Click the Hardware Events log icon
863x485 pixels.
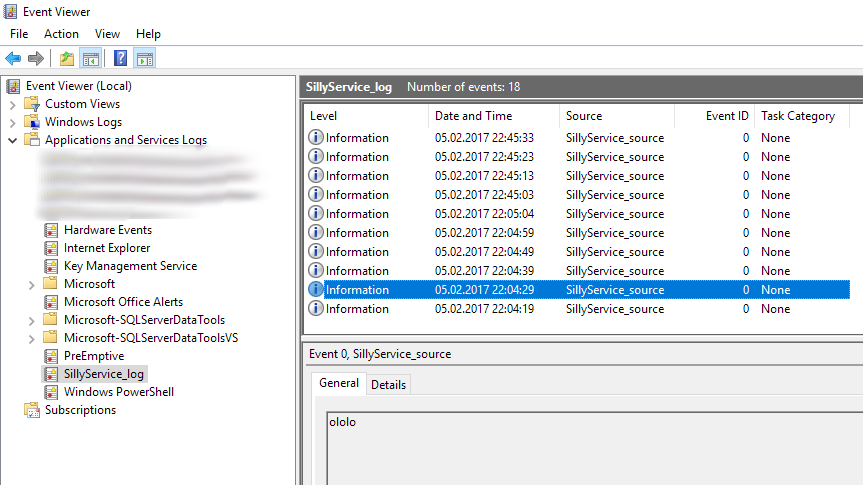(x=51, y=230)
